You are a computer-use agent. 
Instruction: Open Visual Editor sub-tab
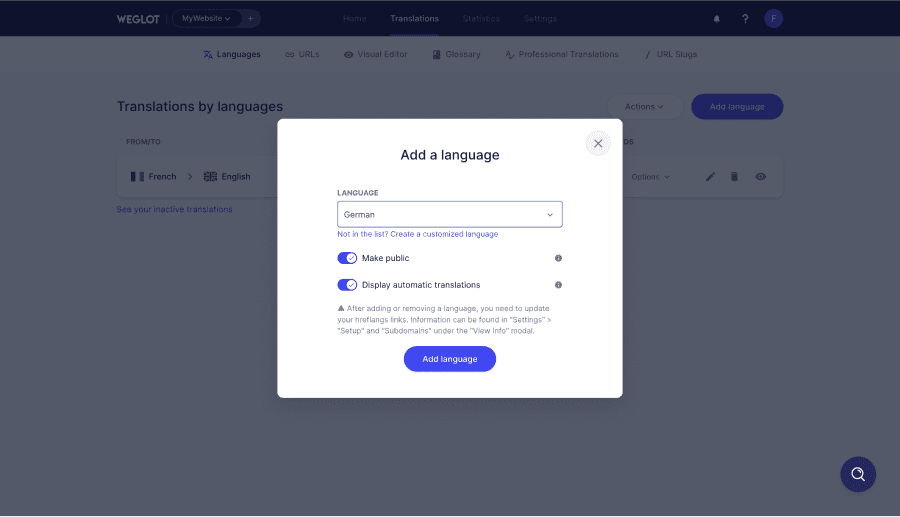375,55
